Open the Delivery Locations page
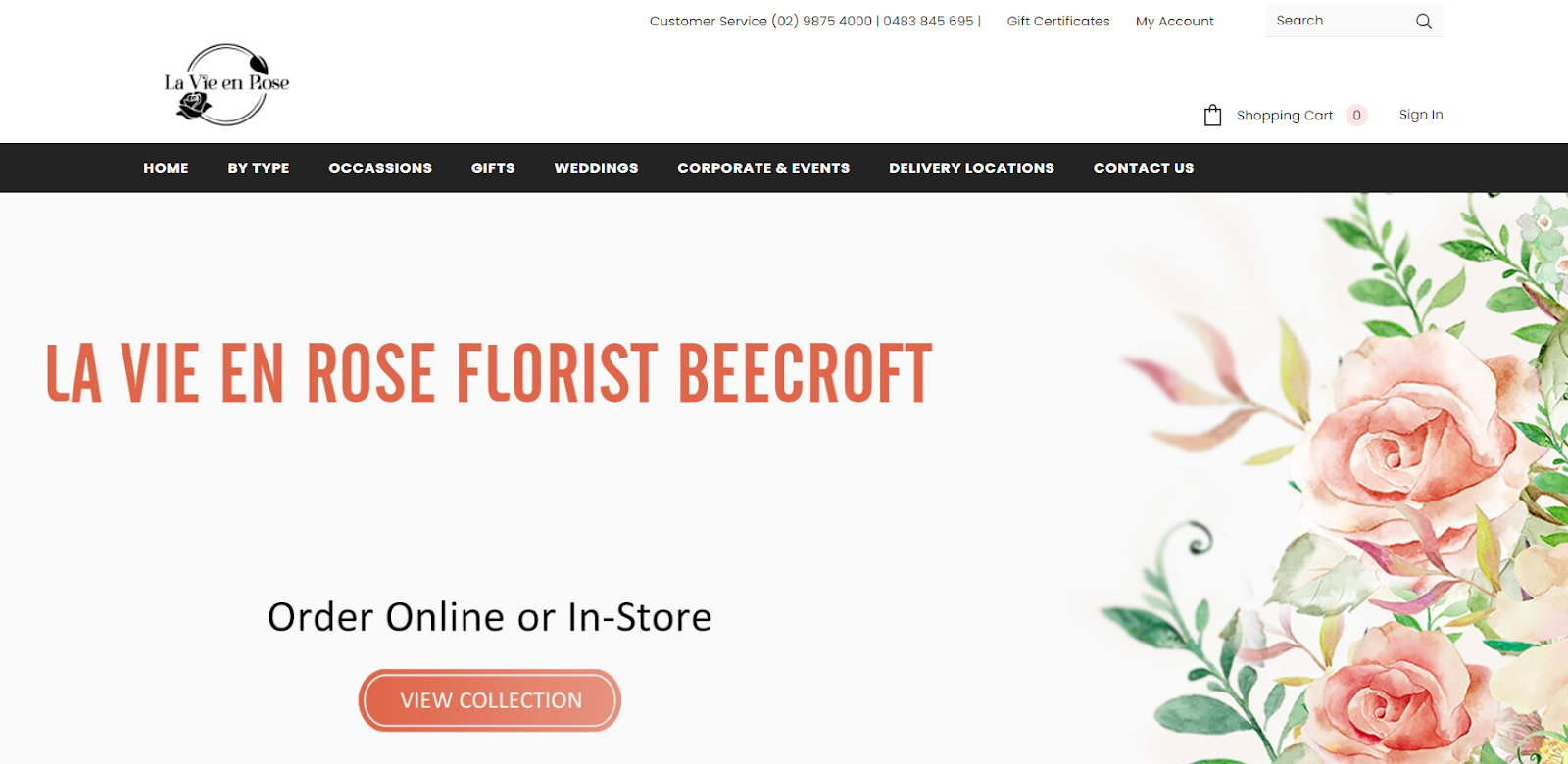 tap(971, 168)
